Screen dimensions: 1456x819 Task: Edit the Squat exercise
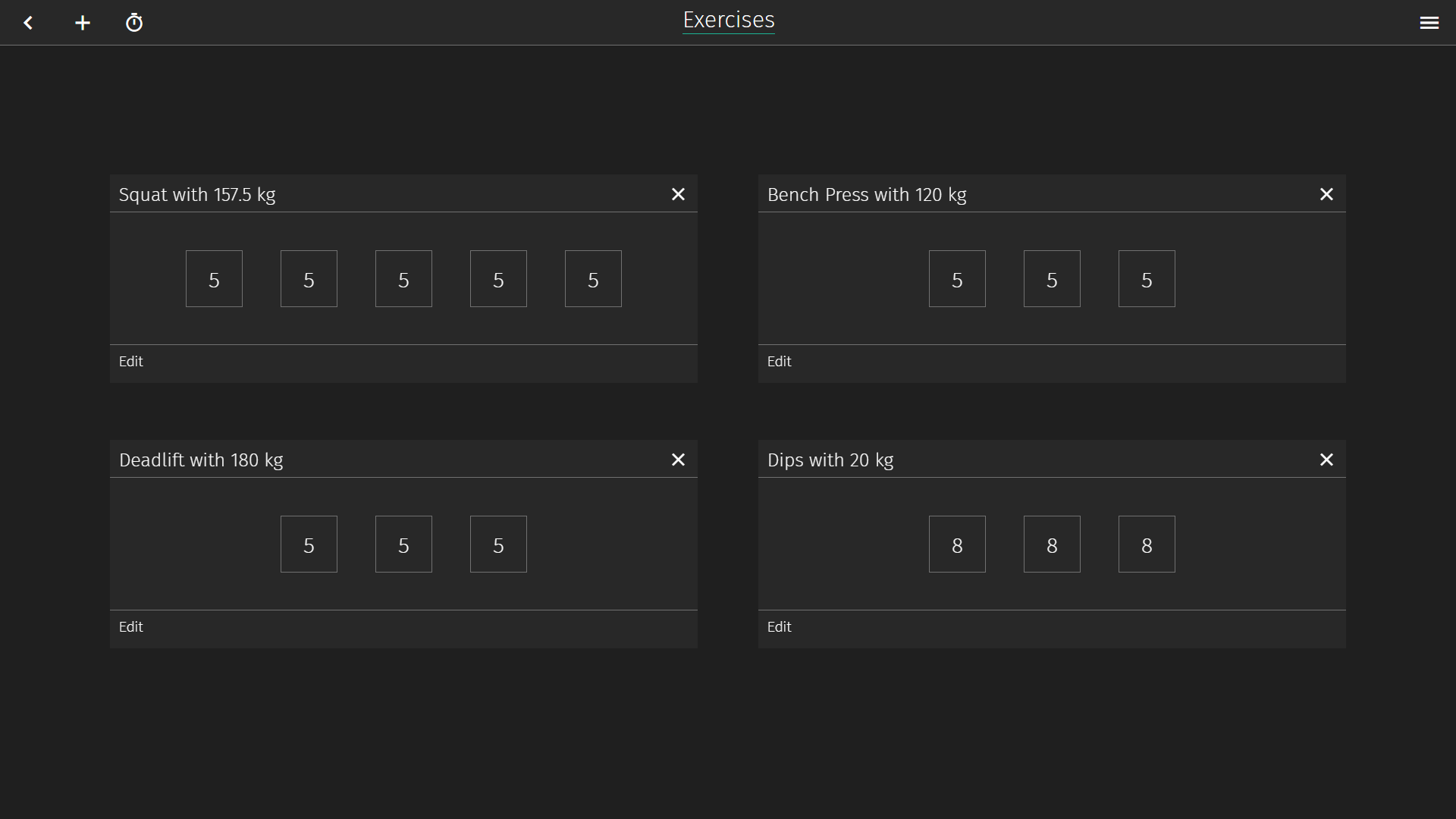click(130, 362)
